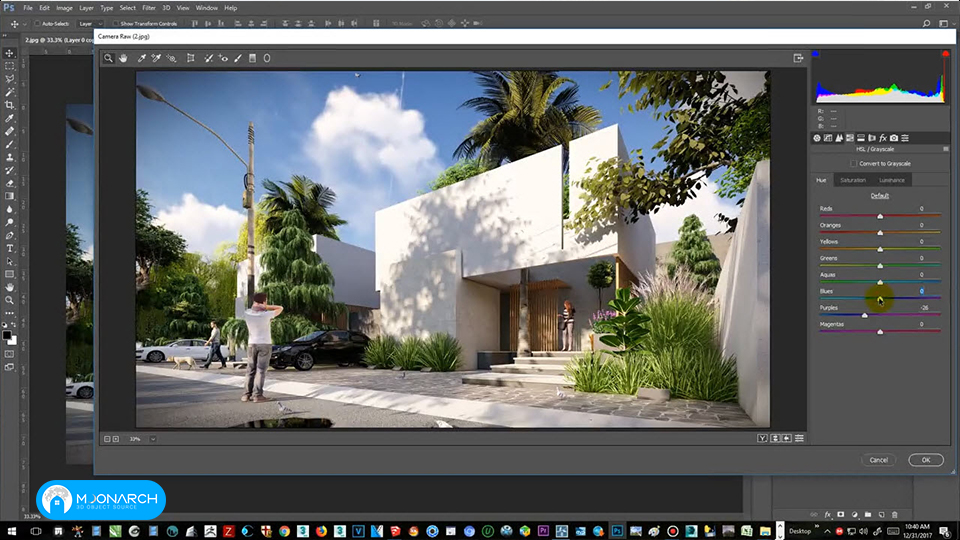The image size is (960, 540).
Task: Select the Crop tool in Photoshop toolbar
Action: (x=9, y=105)
